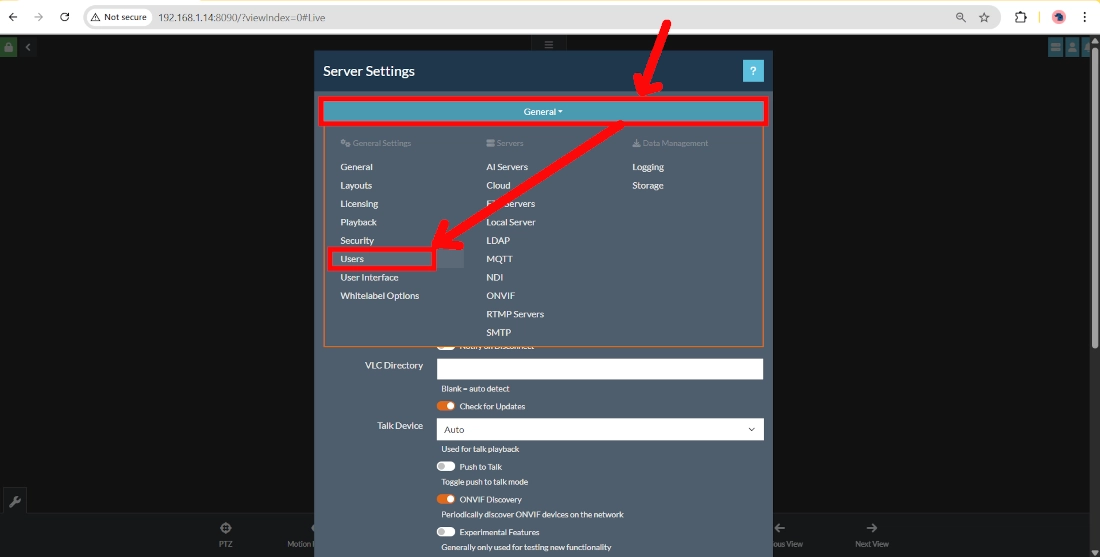This screenshot has height=557, width=1100.
Task: Open the browser zoom magnifier icon
Action: click(x=961, y=18)
